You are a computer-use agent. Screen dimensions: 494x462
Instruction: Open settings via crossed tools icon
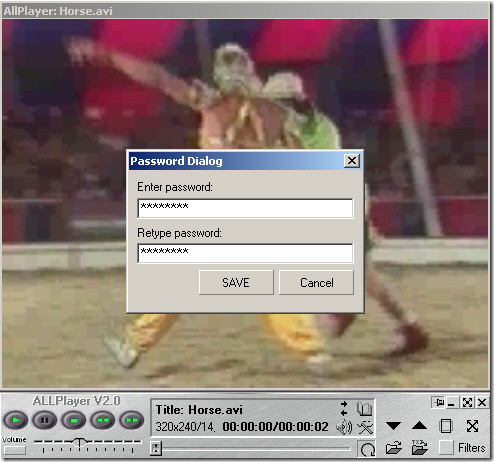pos(365,427)
